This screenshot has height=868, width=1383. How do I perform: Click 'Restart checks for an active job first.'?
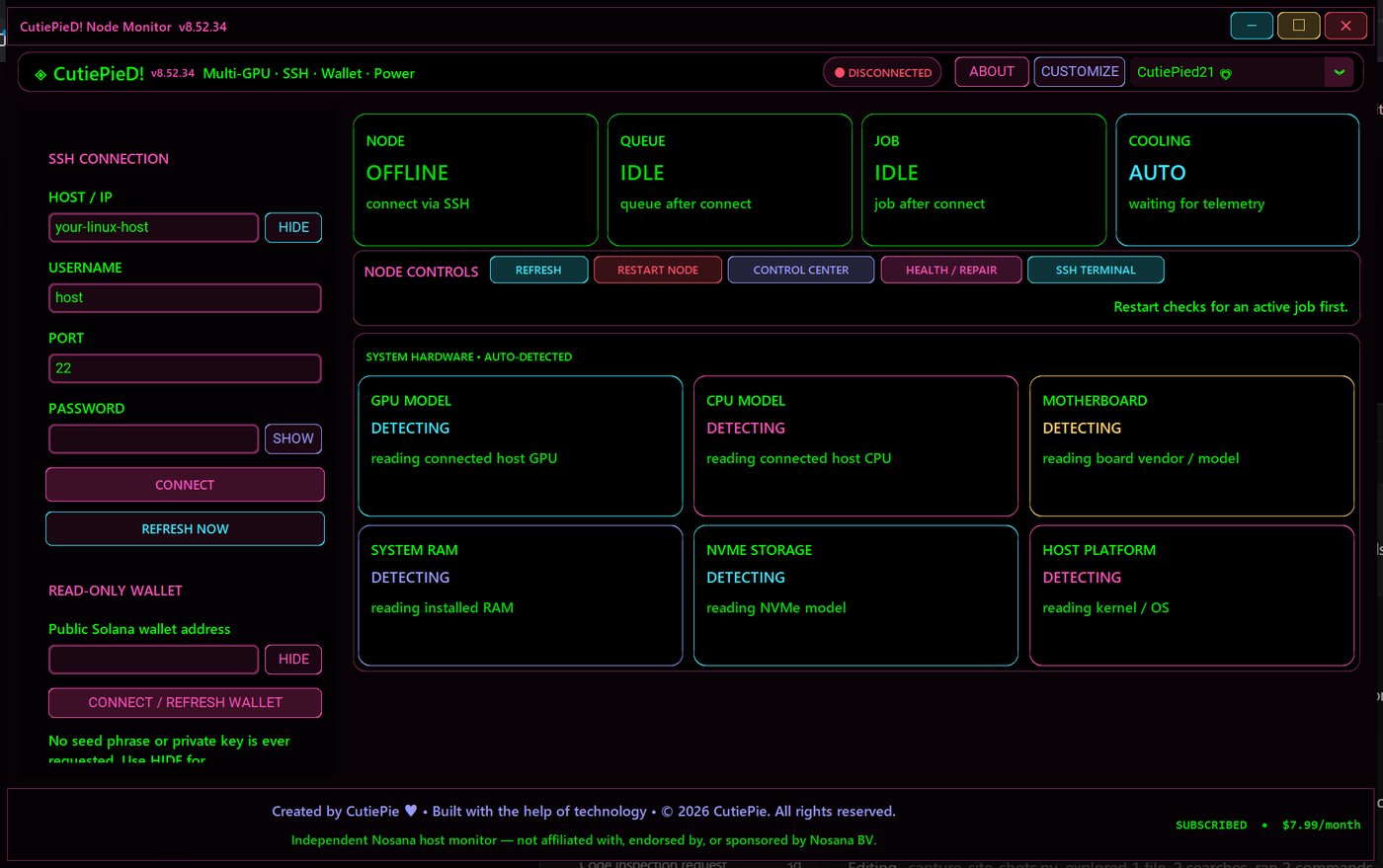pos(1231,307)
